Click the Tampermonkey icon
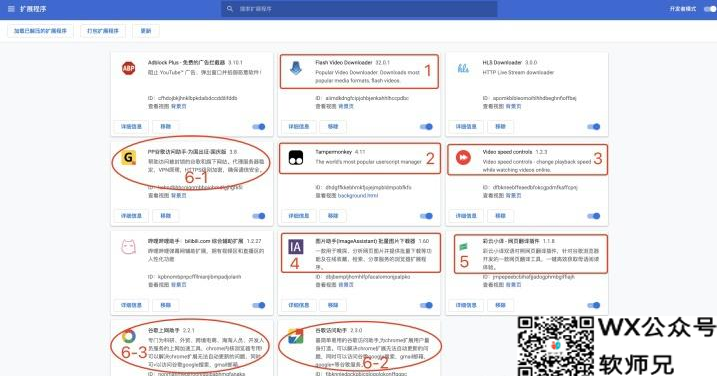This screenshot has height=376, width=717. pos(296,158)
